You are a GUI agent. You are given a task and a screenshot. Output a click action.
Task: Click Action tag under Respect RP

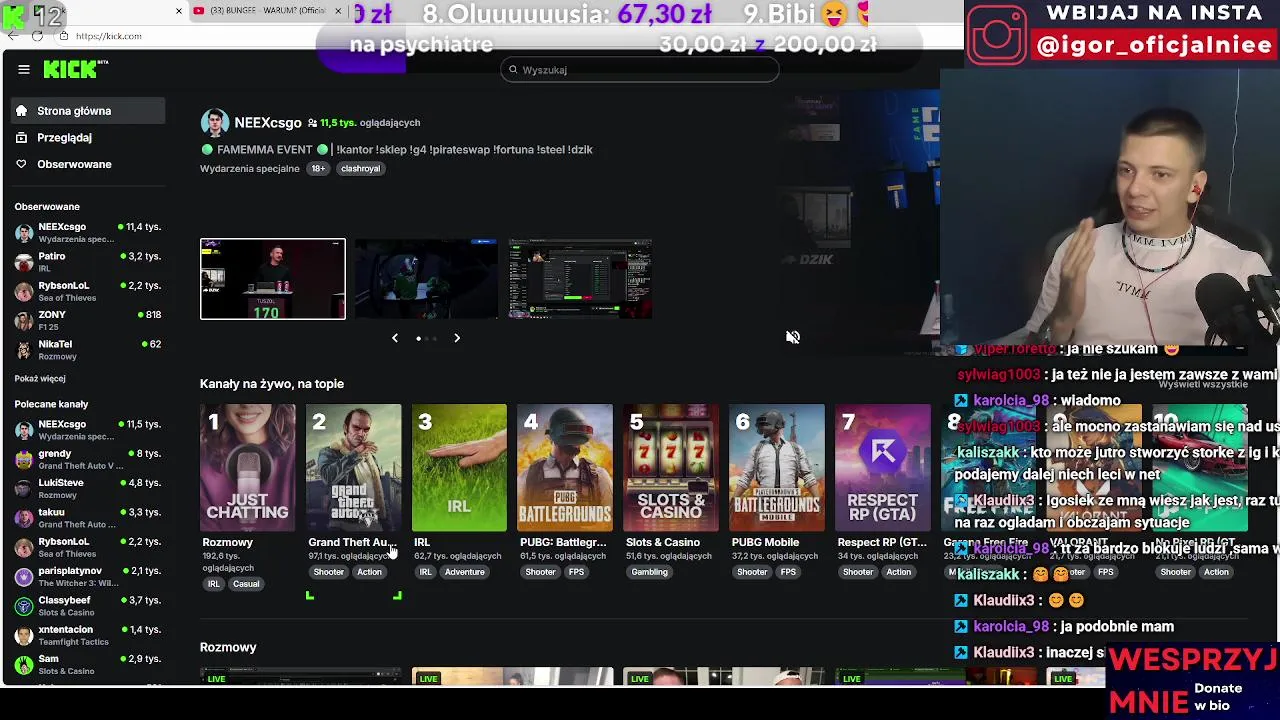tap(898, 572)
